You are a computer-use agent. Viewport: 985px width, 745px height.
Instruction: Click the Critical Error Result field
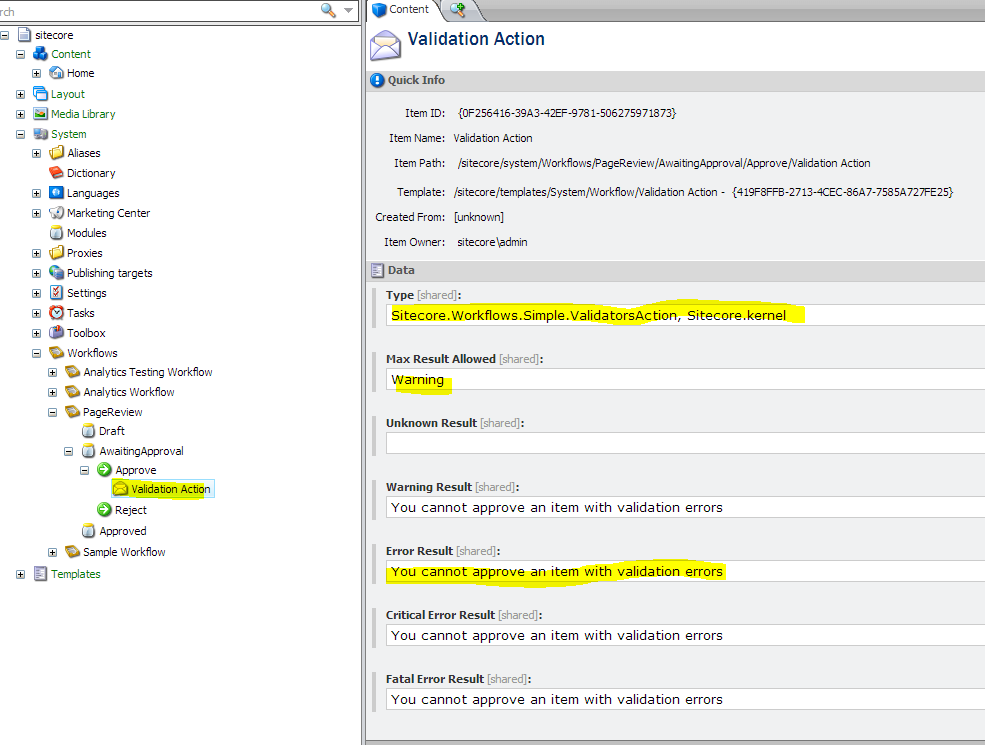(685, 635)
